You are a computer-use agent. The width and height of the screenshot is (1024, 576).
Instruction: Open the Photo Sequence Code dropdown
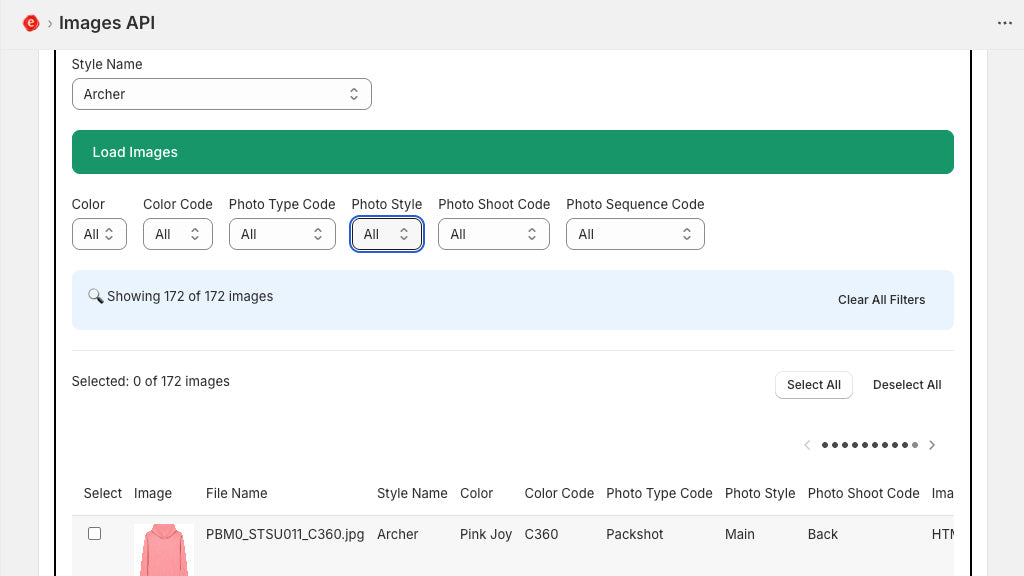pos(635,234)
